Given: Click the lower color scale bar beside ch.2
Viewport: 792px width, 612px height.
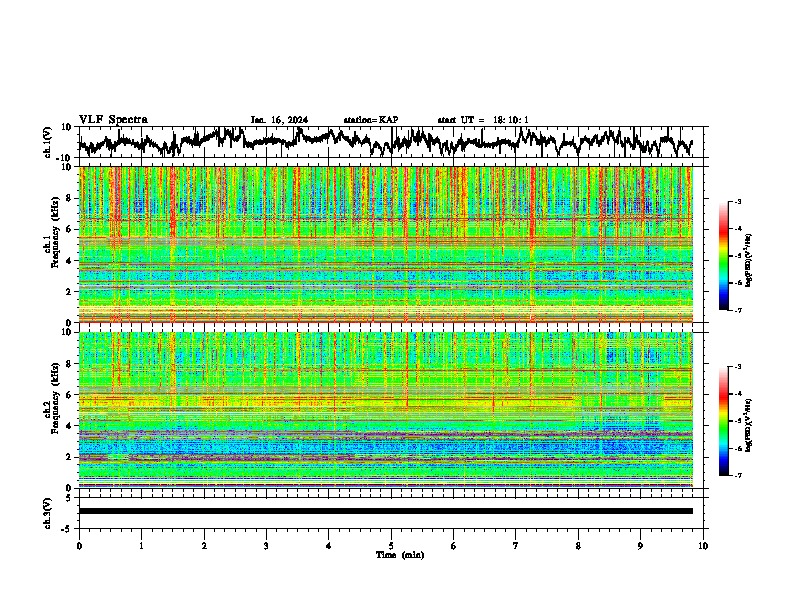Looking at the screenshot, I should point(724,421).
